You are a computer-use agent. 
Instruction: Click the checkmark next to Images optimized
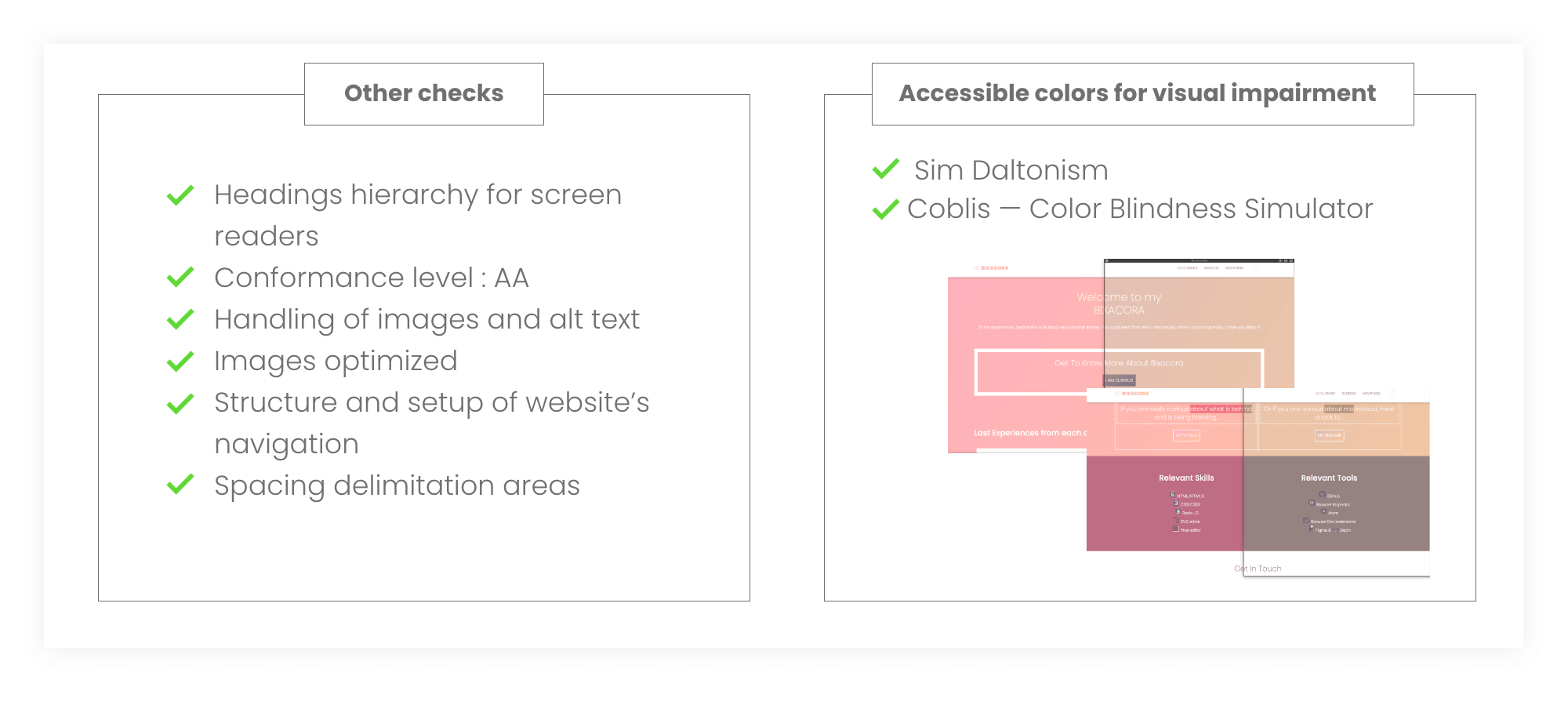(180, 361)
